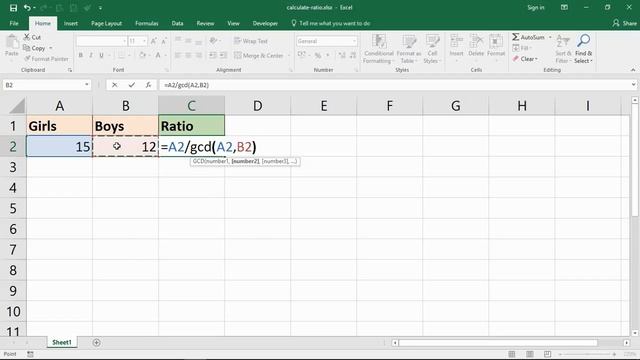Switch to the Formulas tab
This screenshot has height=360, width=640.
(x=147, y=23)
